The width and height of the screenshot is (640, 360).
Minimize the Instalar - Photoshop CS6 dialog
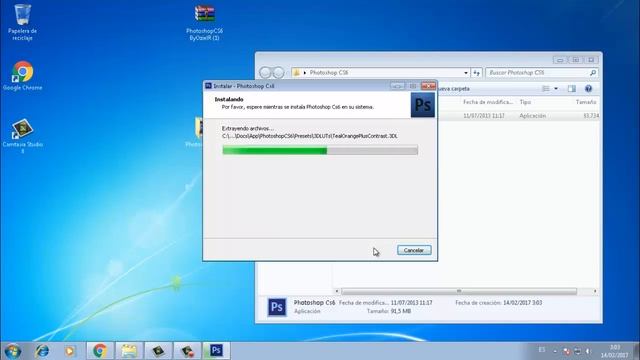coord(397,86)
